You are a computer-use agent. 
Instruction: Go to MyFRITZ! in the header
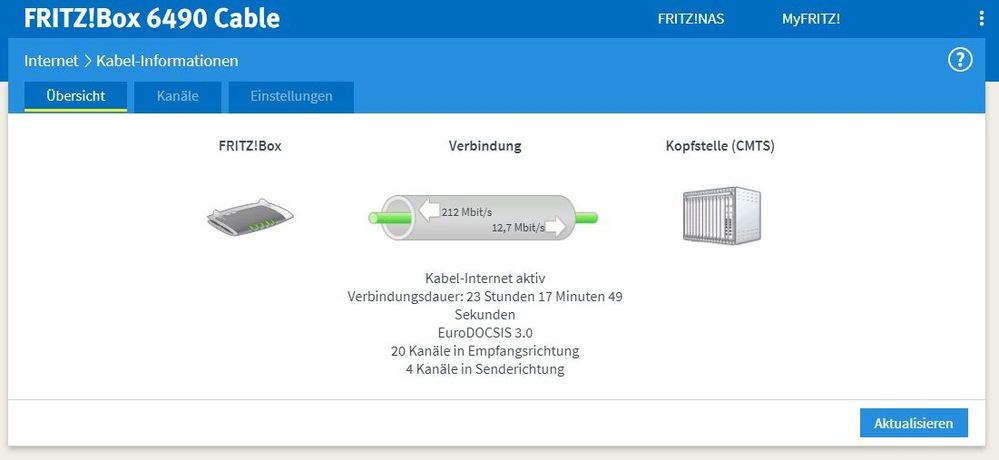pos(810,19)
